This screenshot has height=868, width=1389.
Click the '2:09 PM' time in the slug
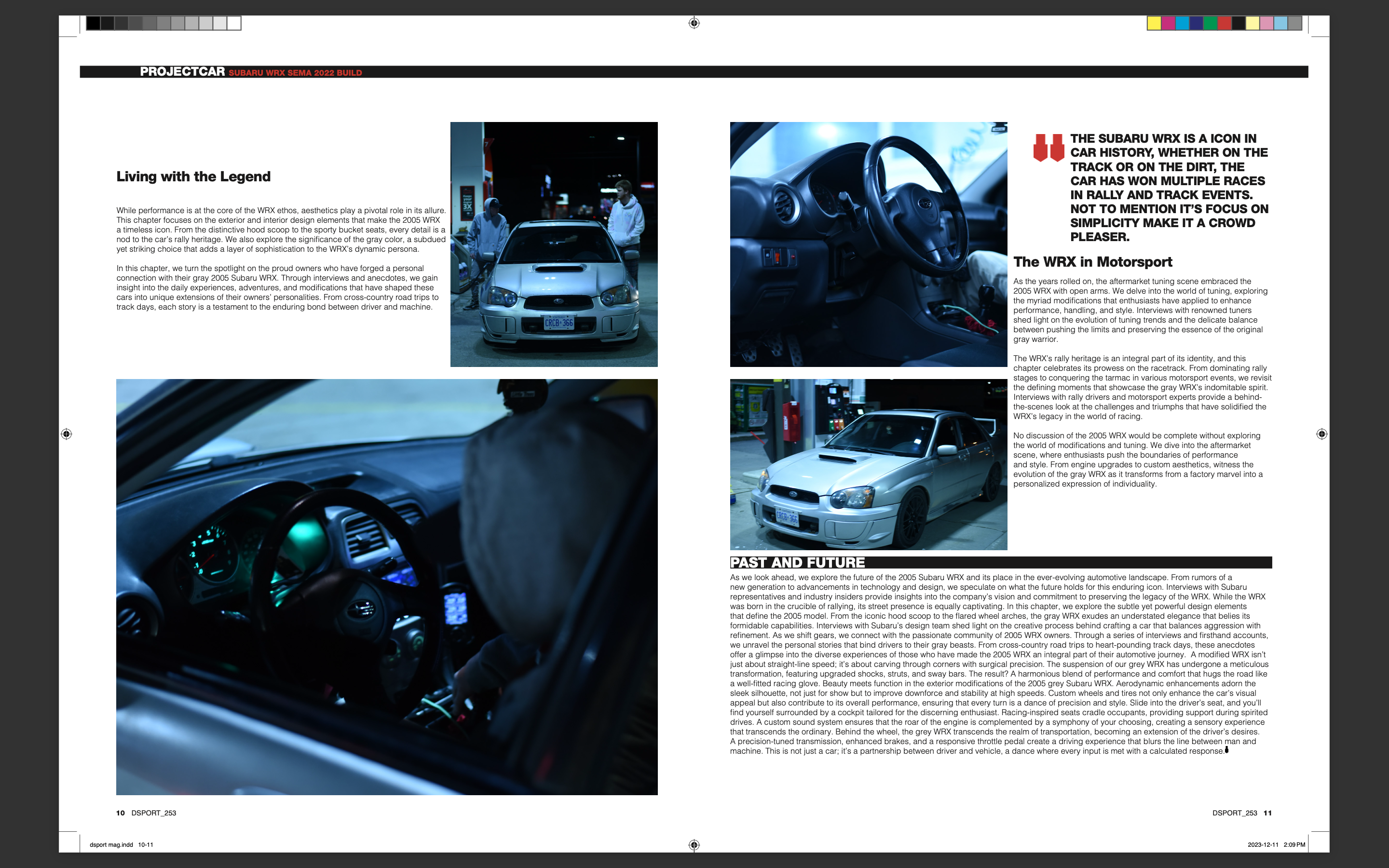tap(1294, 845)
